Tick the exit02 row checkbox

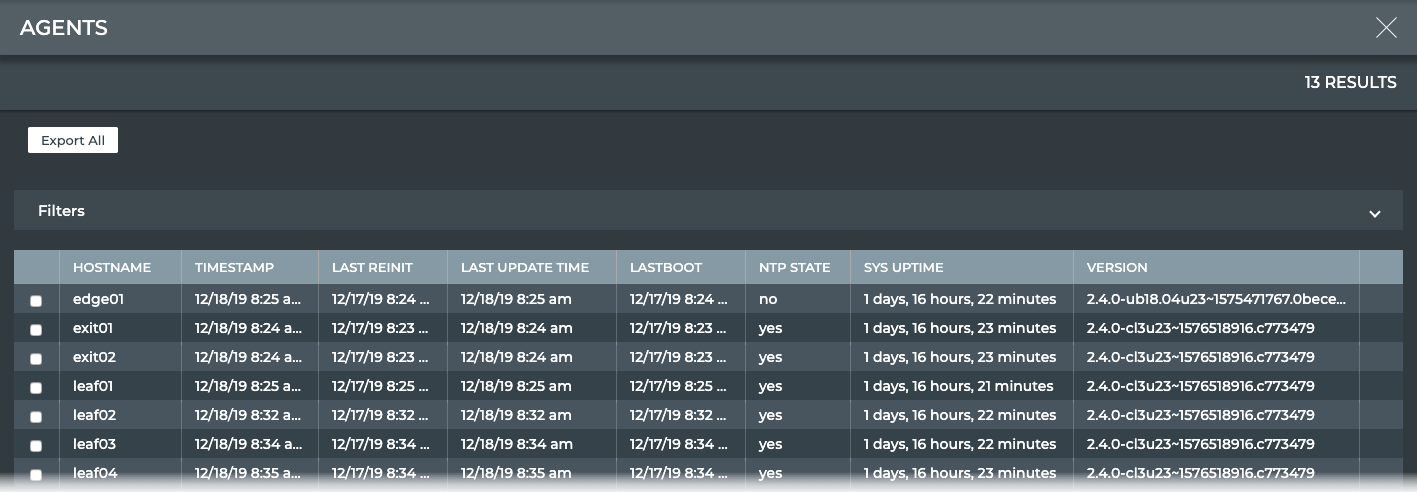[37, 358]
